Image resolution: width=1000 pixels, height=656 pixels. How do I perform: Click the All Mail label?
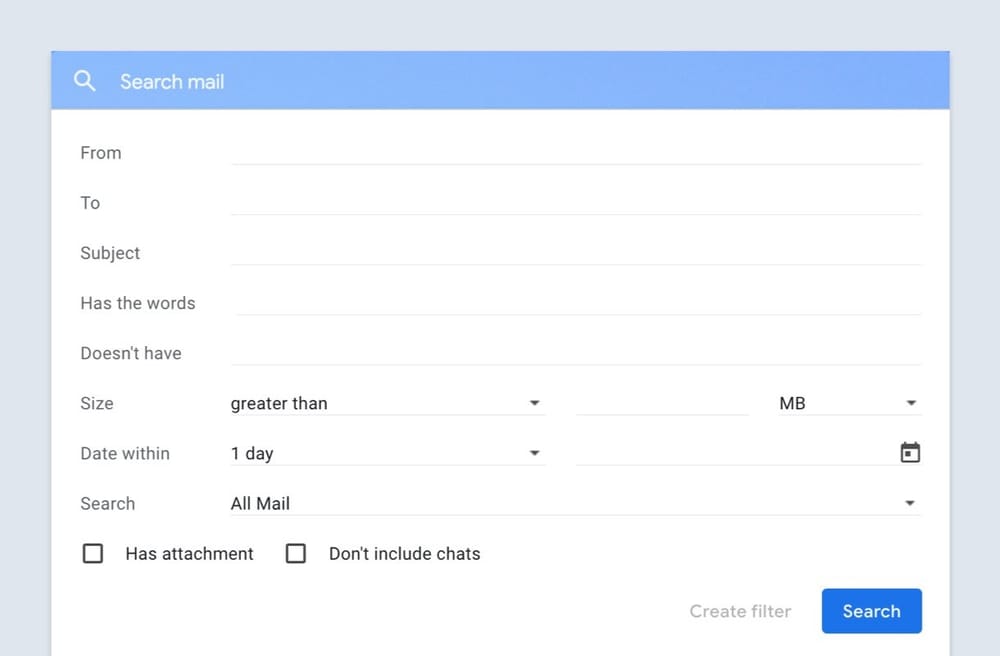[260, 503]
